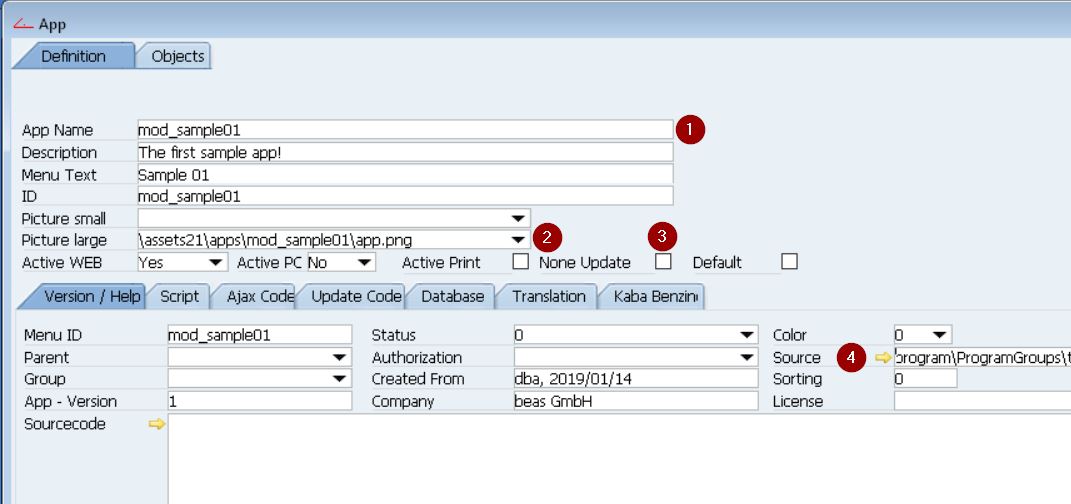Go to the Translation tab
1071x504 pixels.
click(x=549, y=296)
